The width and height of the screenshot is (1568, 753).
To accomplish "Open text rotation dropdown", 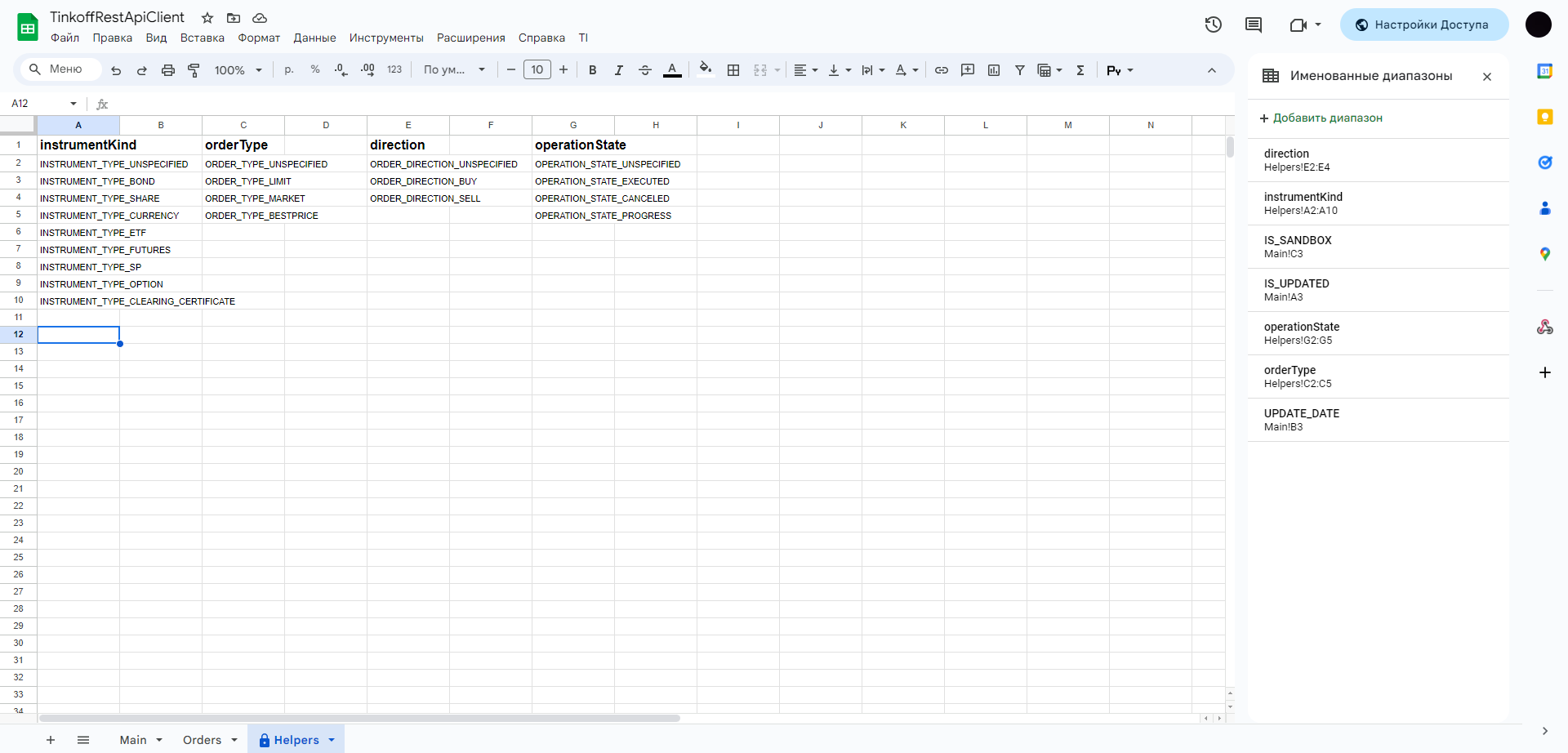I will [906, 70].
